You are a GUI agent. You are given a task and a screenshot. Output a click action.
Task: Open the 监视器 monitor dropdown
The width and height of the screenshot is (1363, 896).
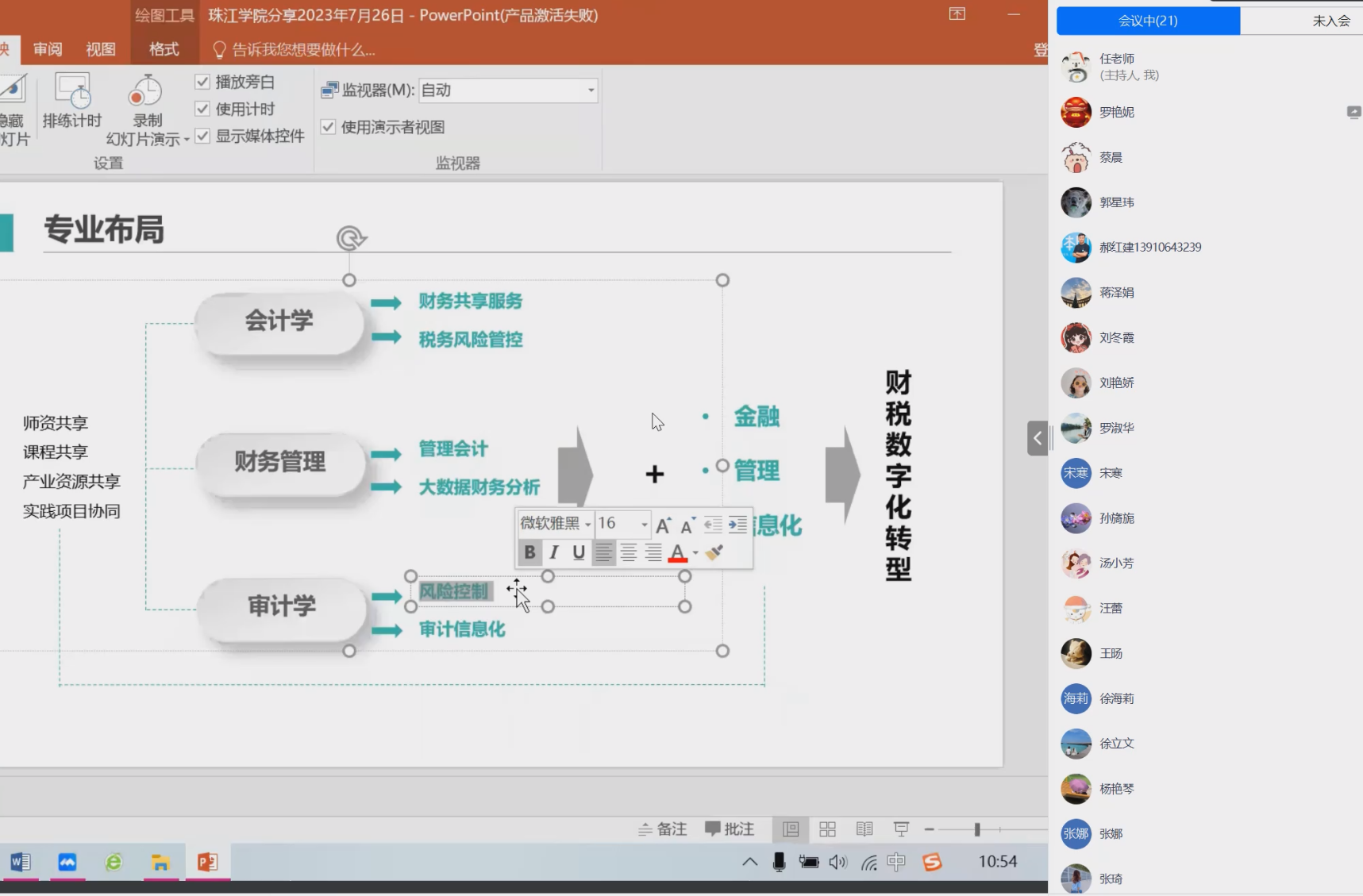click(591, 90)
